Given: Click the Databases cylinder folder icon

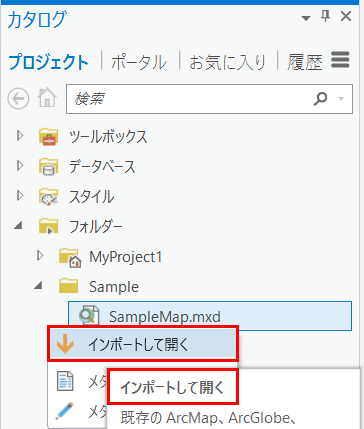Looking at the screenshot, I should [x=49, y=166].
